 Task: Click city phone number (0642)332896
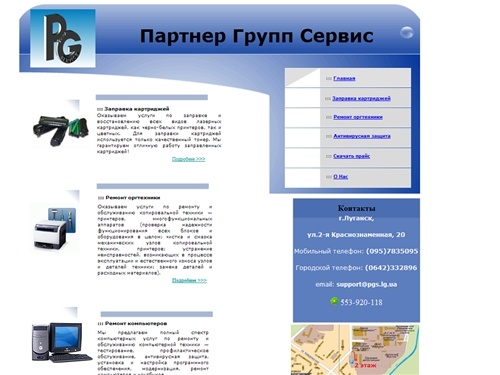click(391, 267)
